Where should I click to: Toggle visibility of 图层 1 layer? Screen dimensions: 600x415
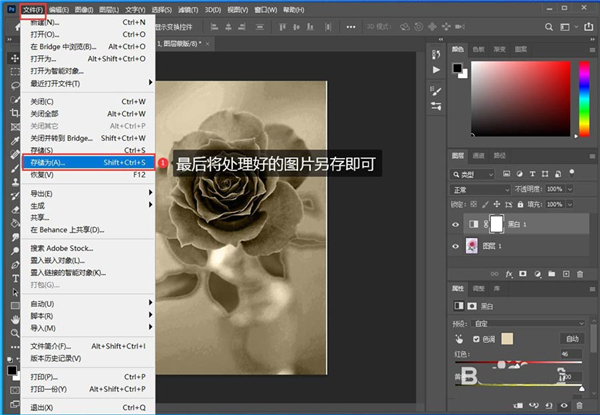[457, 247]
